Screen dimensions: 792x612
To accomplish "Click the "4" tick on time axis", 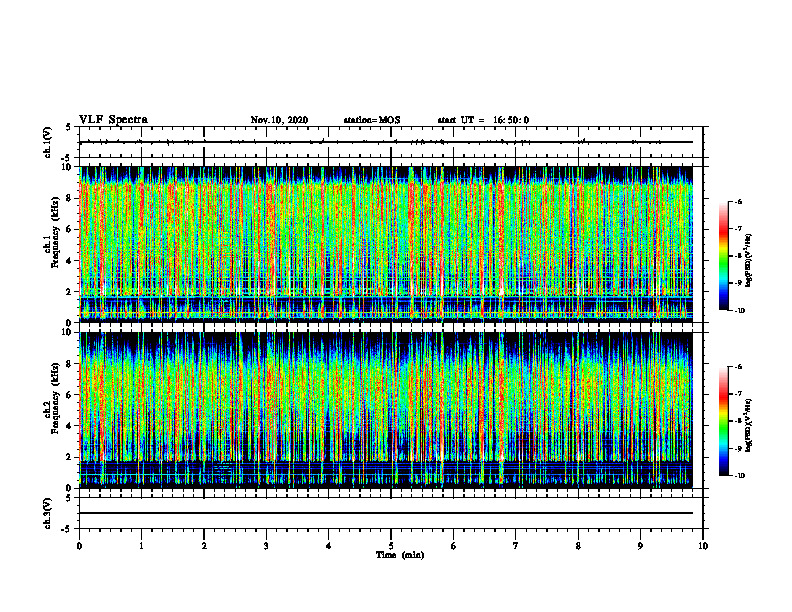I will click(x=329, y=546).
